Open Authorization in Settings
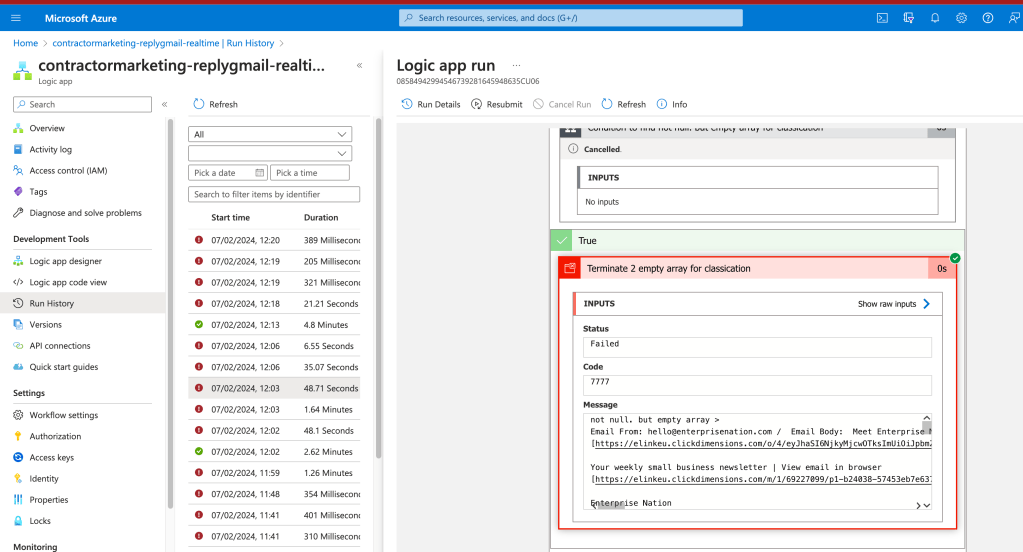 (x=55, y=437)
